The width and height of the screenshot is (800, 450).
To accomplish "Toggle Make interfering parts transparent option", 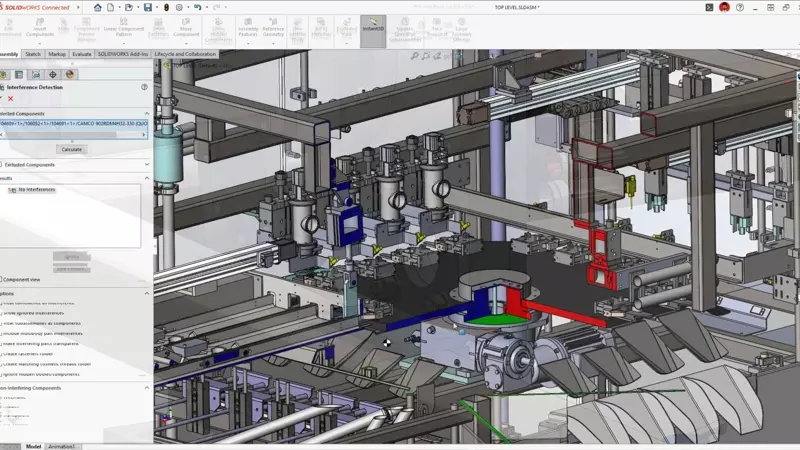I will (2, 344).
